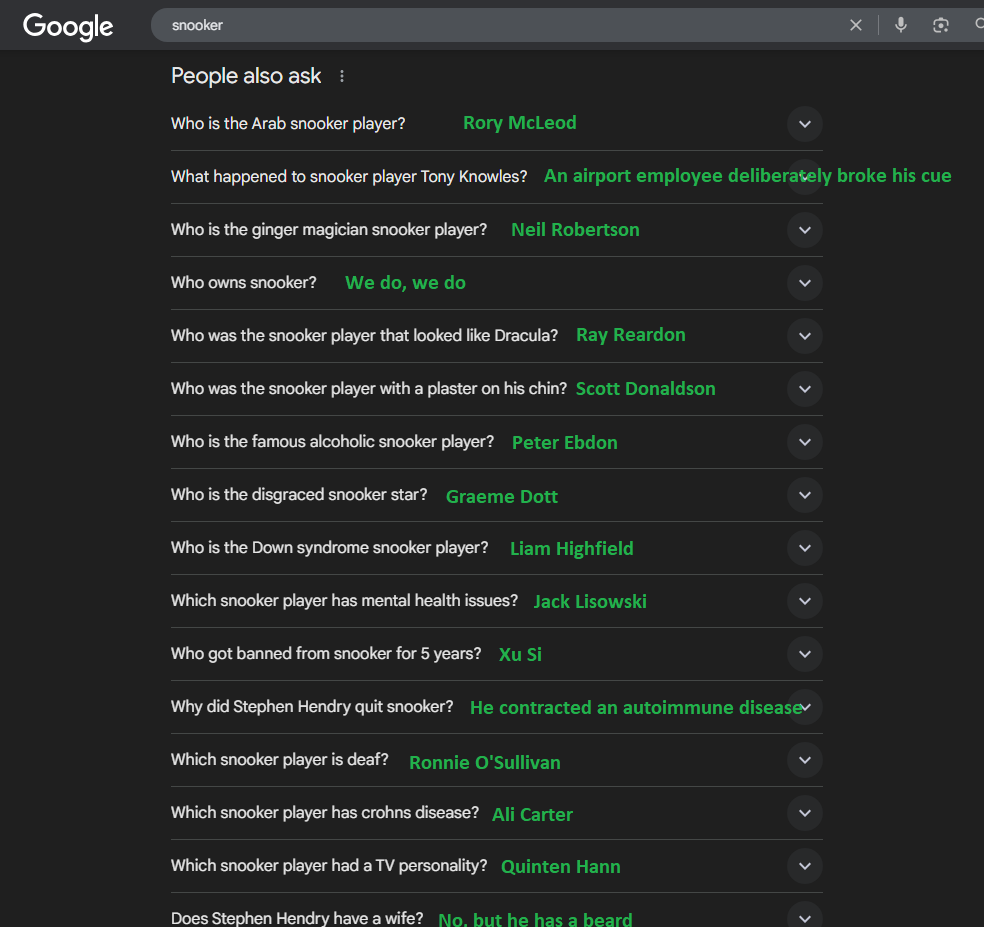This screenshot has width=984, height=927.
Task: Clear the search box with X icon
Action: [855, 25]
